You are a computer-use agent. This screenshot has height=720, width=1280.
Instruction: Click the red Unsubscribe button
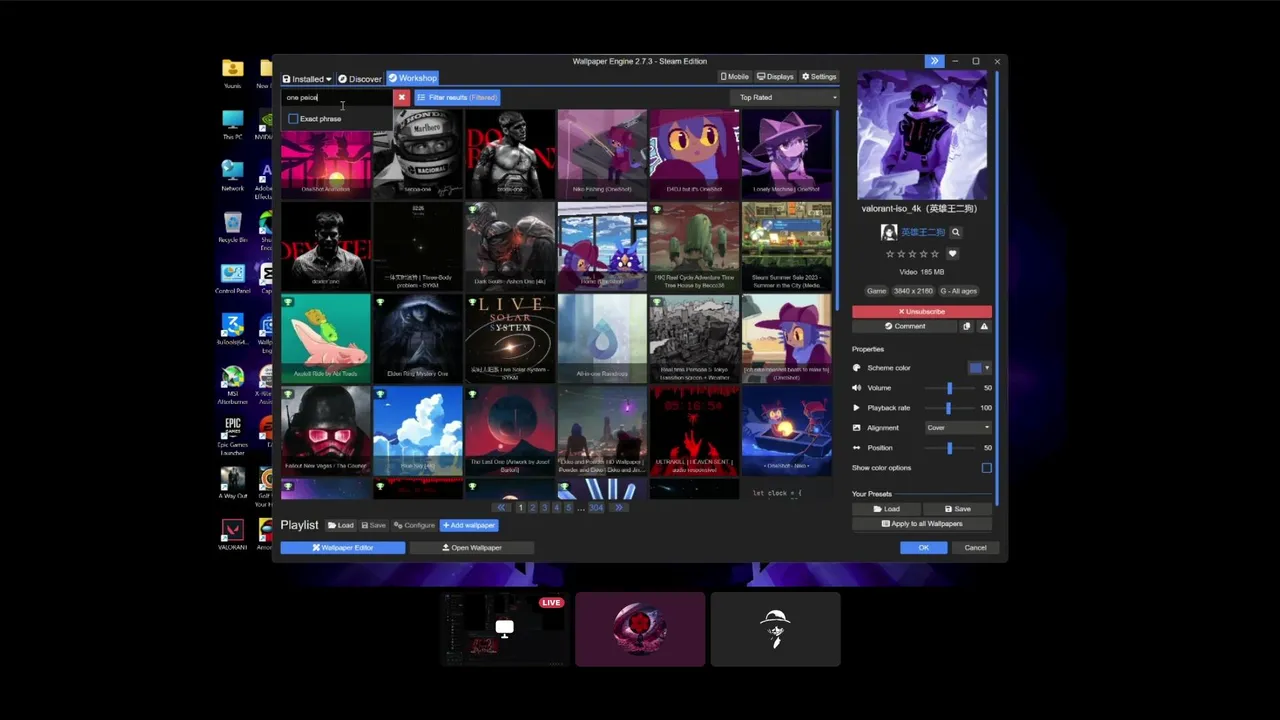pos(922,311)
